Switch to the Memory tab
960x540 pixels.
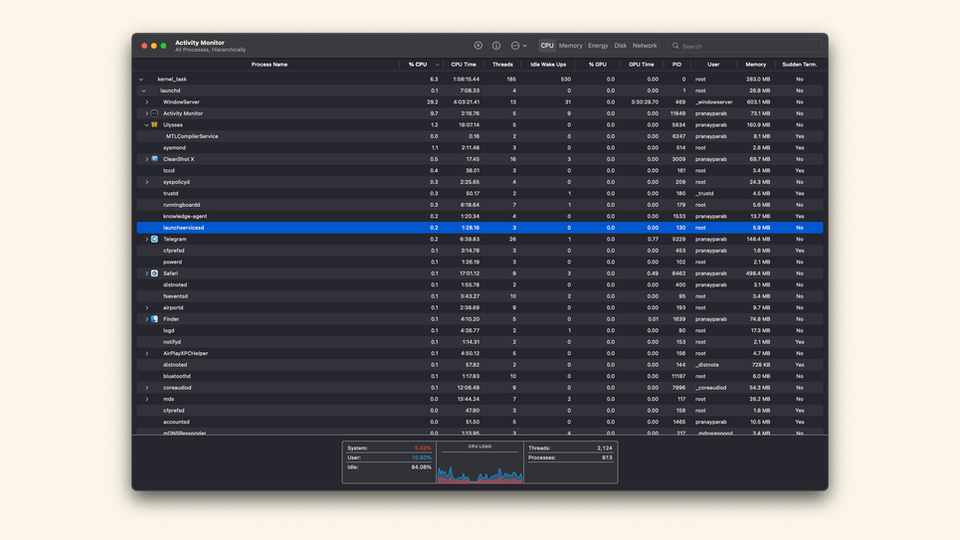(571, 45)
